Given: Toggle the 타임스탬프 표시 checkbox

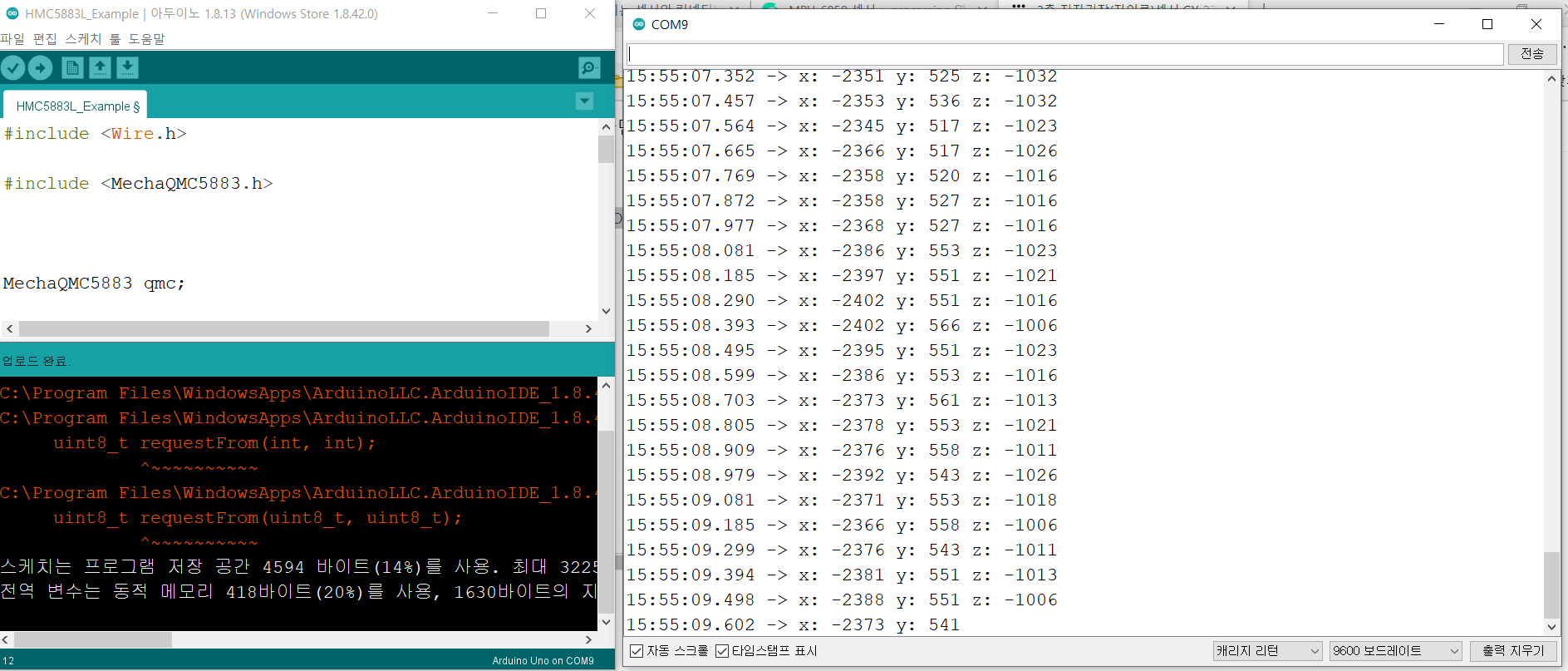Looking at the screenshot, I should point(722,651).
